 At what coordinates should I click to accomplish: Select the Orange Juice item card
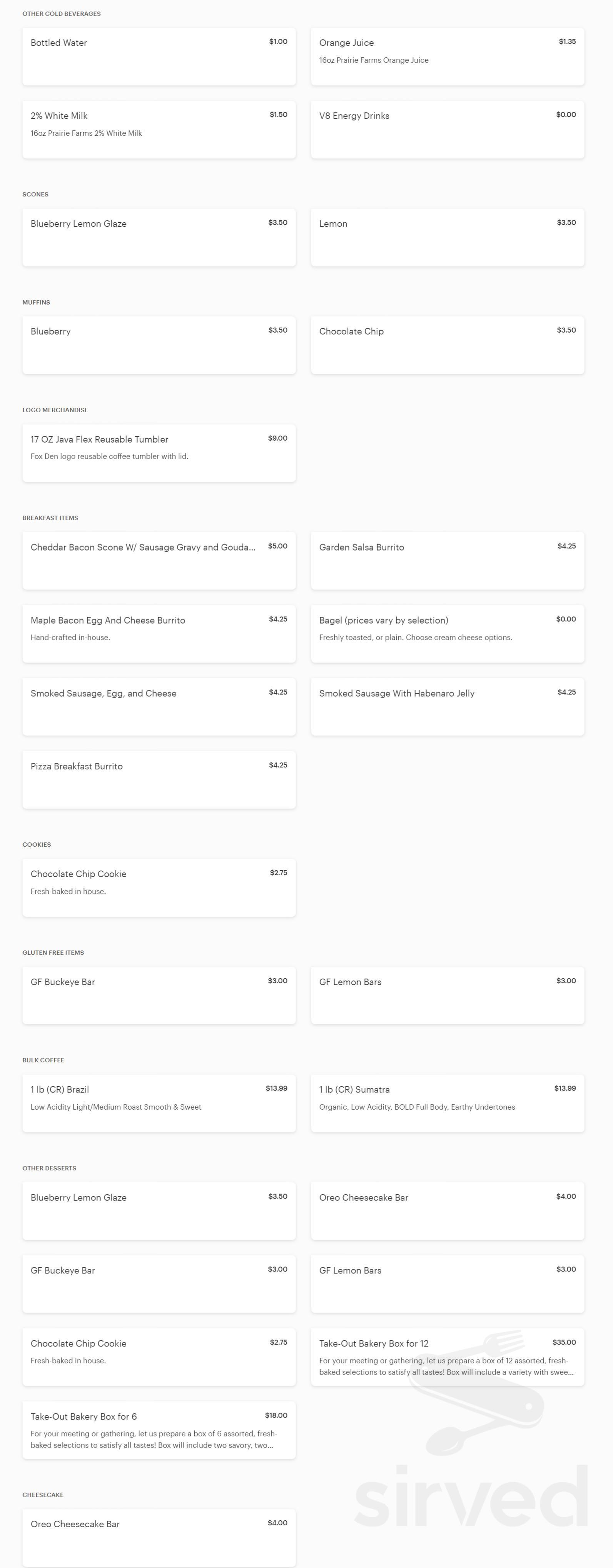(447, 57)
